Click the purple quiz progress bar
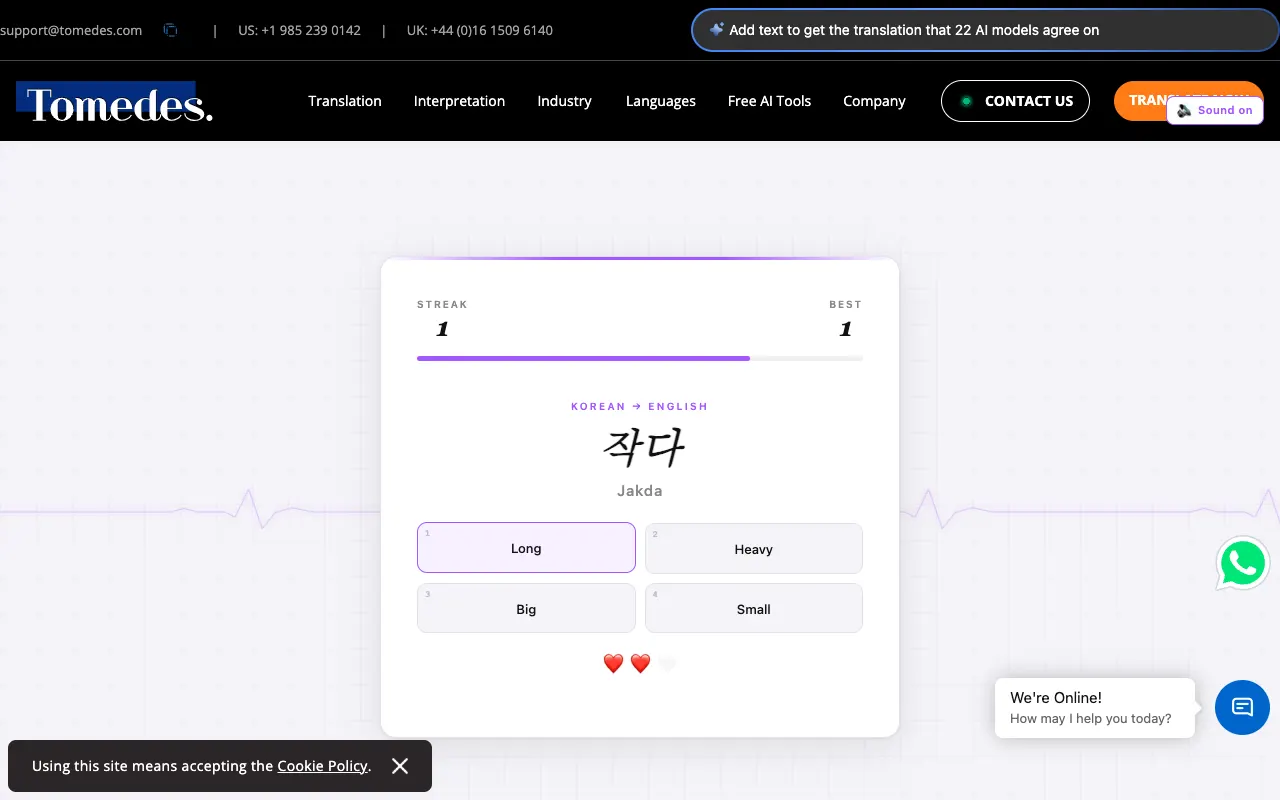Image resolution: width=1280 pixels, height=800 pixels. coord(640,358)
